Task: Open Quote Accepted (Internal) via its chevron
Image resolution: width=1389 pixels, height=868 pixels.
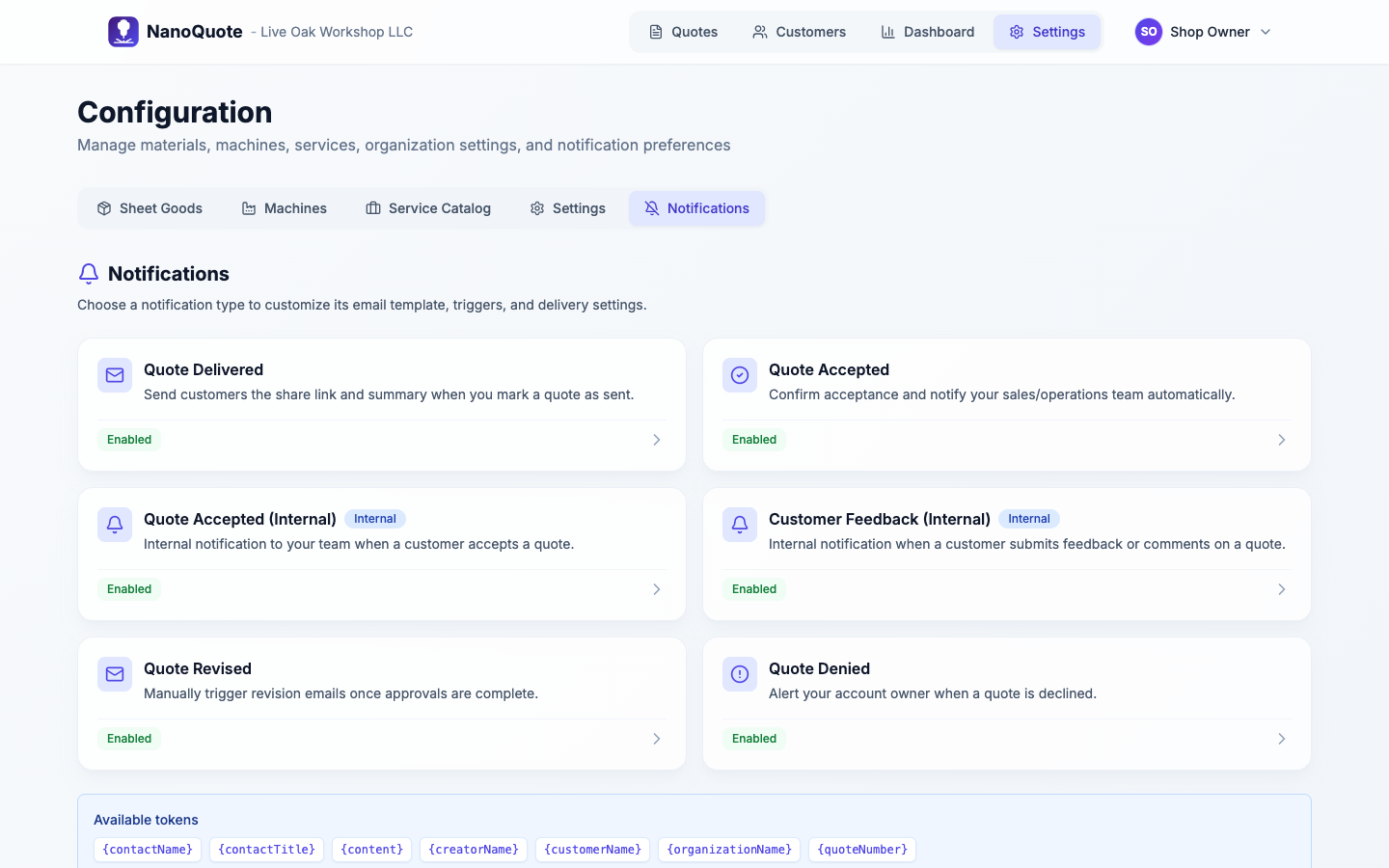Action: pos(656,588)
